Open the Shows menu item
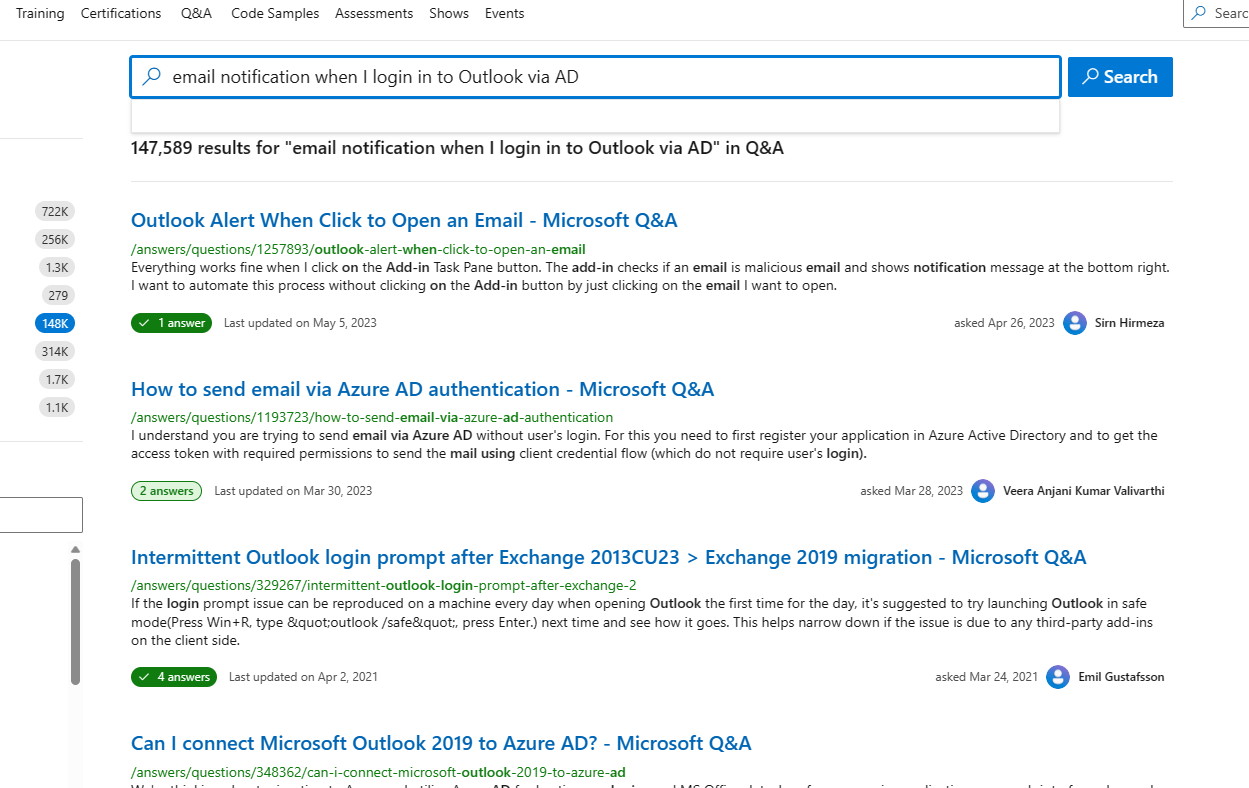 449,13
